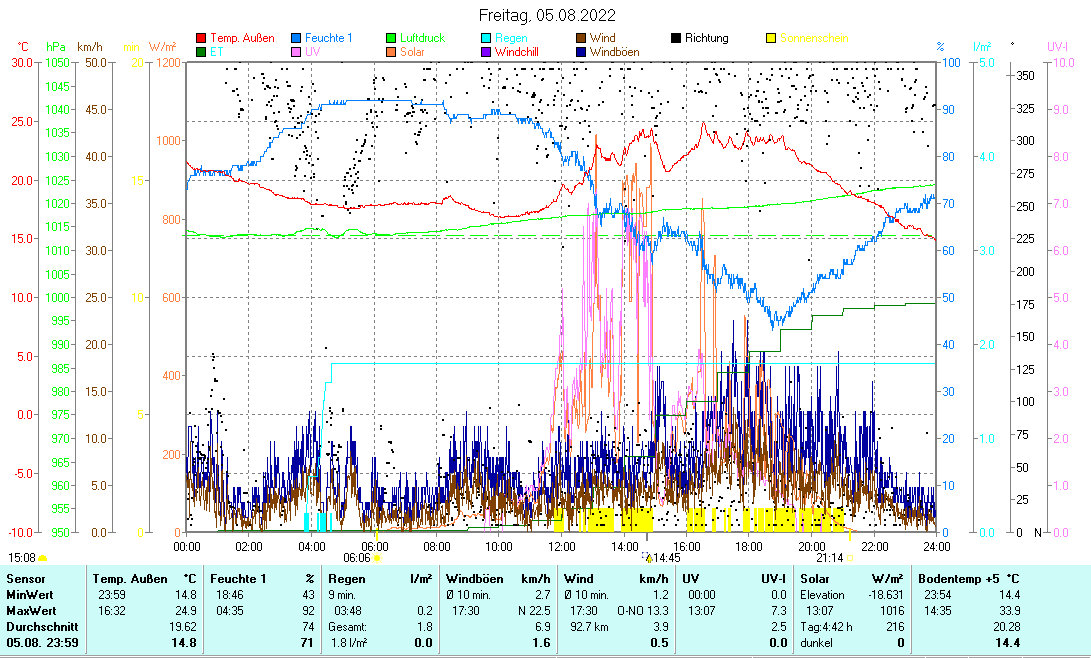This screenshot has height=658, width=1091.
Task: Click the sunrise icon beside 06:06
Action: (377, 558)
